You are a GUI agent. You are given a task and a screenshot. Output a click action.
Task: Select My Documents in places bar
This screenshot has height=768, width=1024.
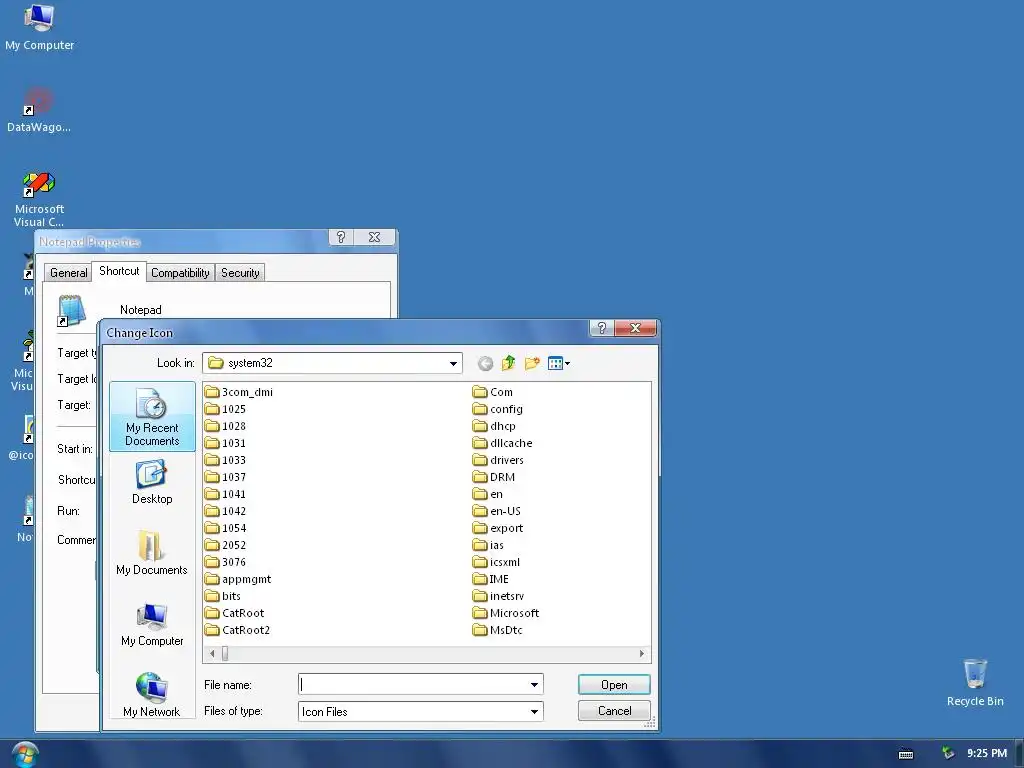coord(152,553)
